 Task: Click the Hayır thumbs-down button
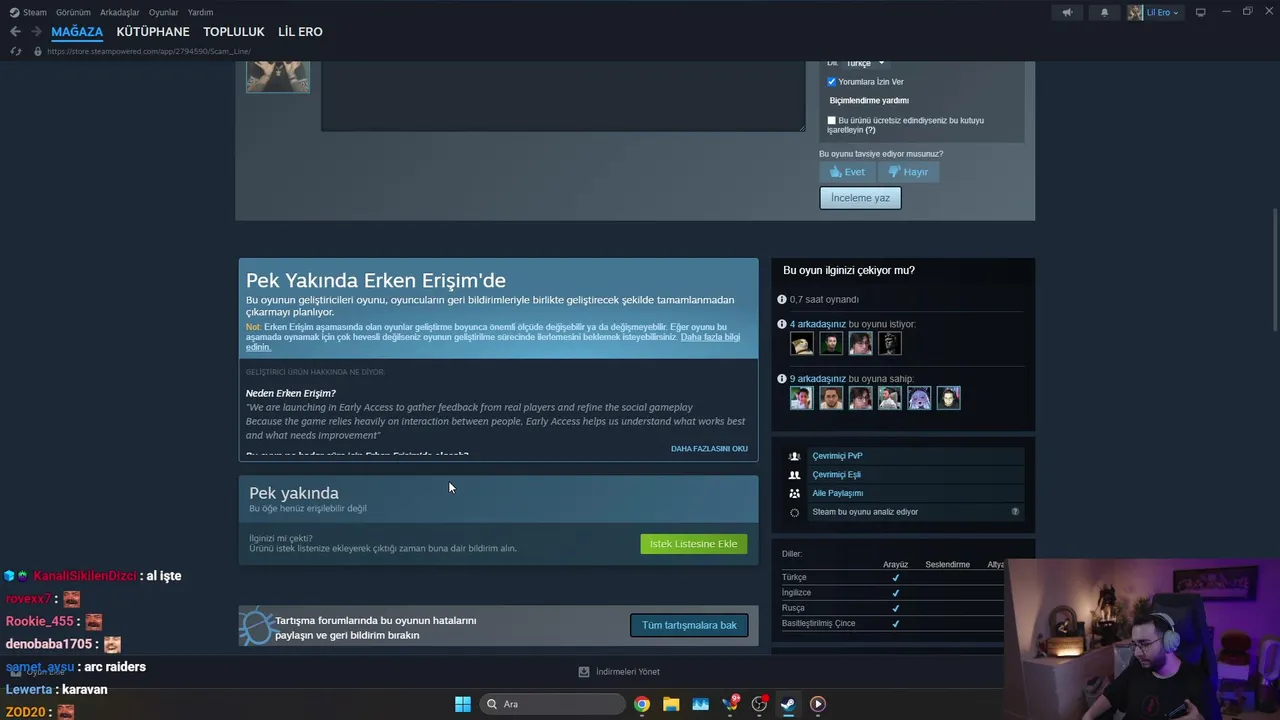(908, 172)
